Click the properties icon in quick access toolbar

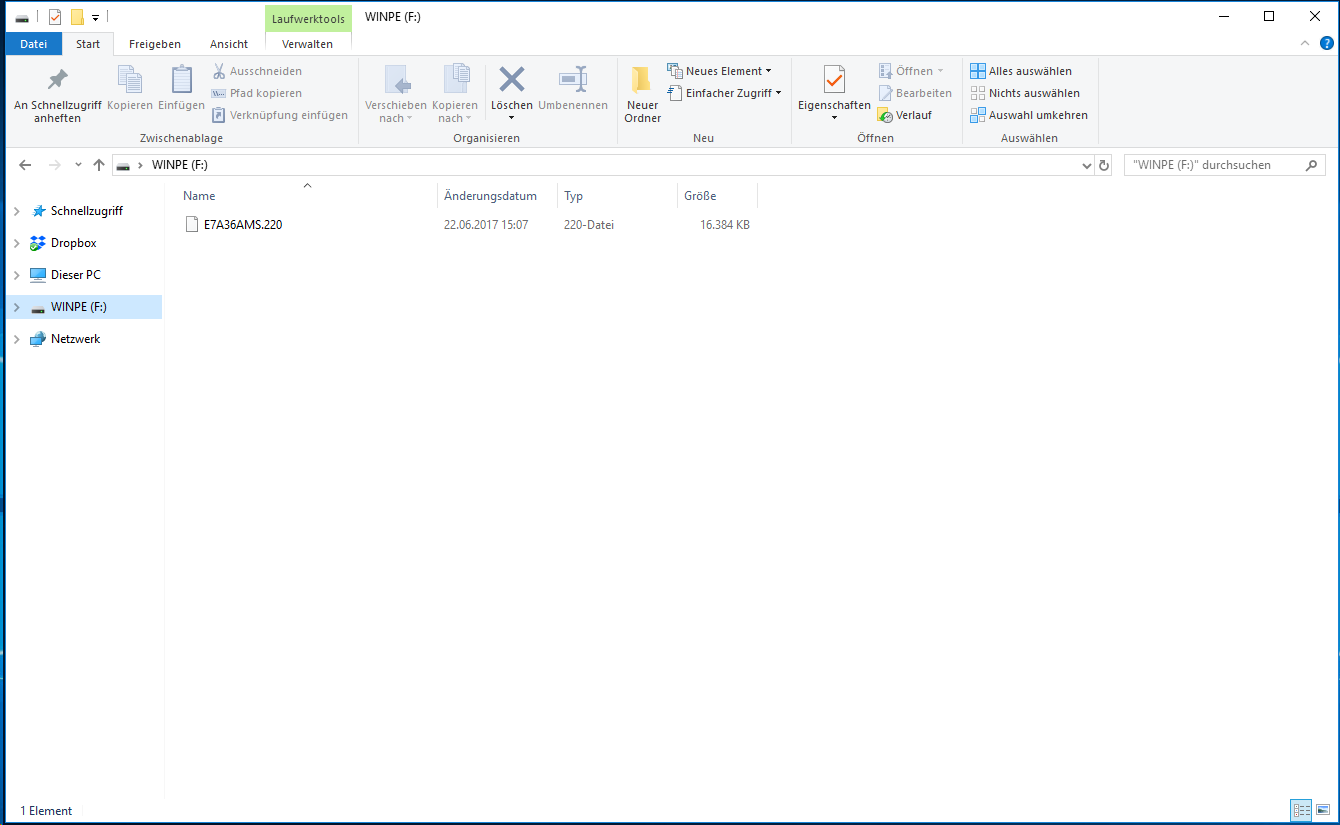point(55,16)
